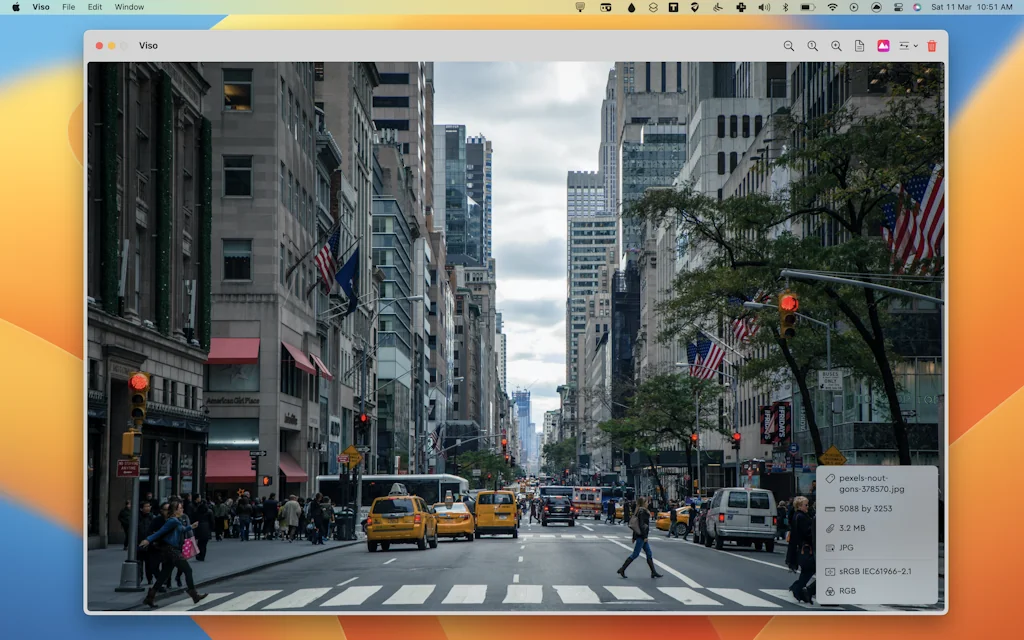Open the File menu
This screenshot has height=640, width=1024.
(67, 8)
